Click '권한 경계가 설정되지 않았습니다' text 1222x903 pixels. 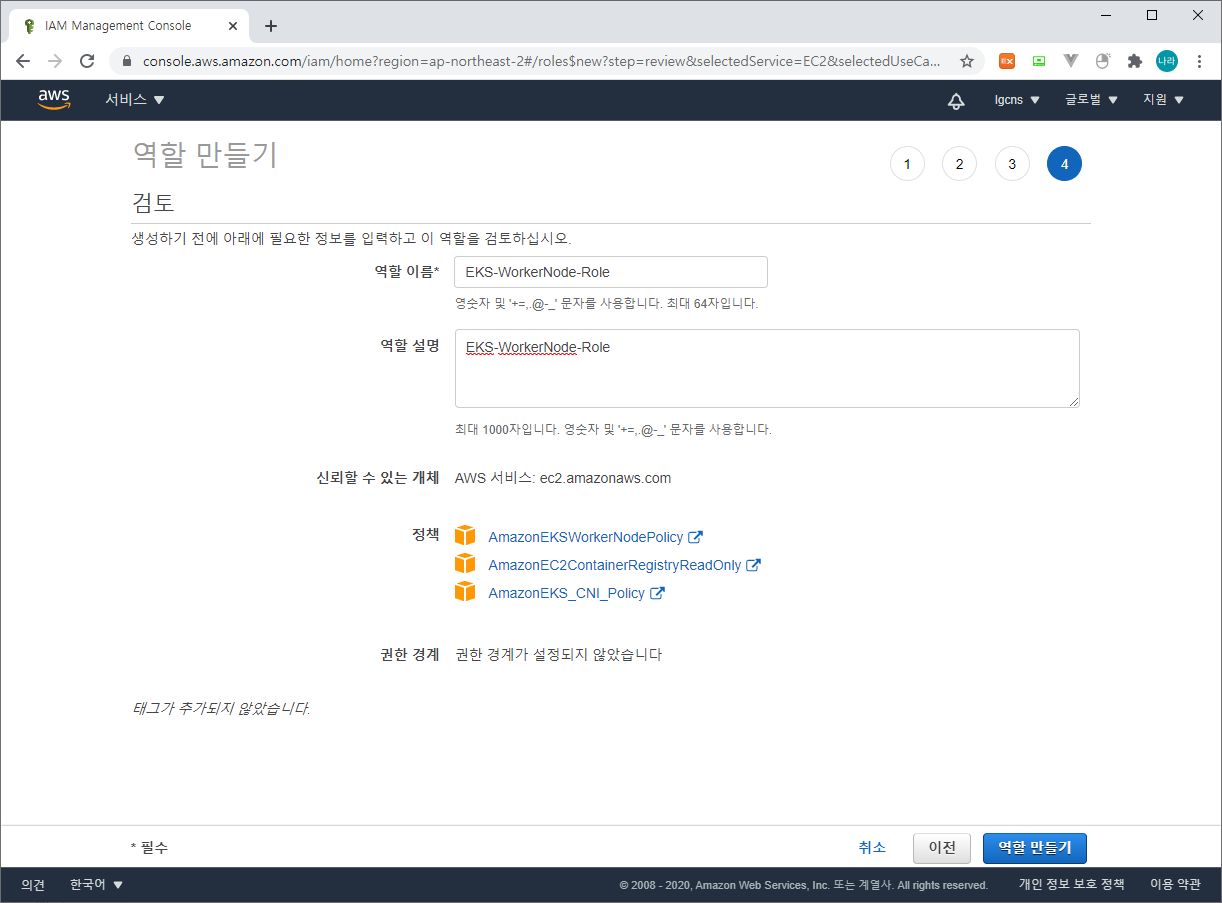(x=558, y=655)
